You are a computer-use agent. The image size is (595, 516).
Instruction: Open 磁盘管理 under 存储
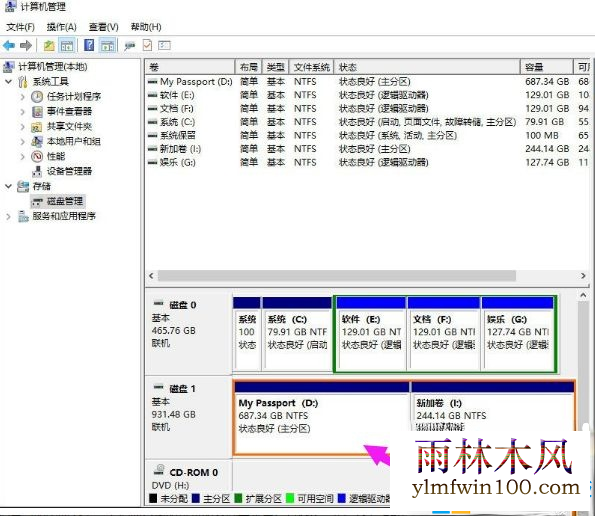click(x=65, y=201)
